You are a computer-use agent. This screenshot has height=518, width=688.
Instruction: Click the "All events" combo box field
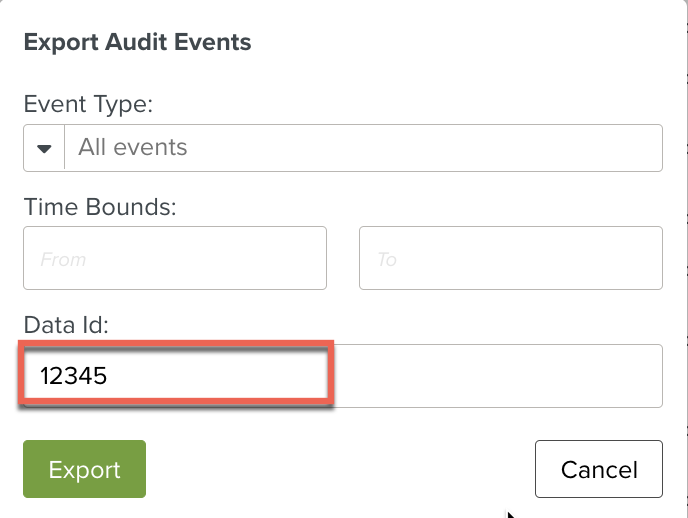tap(362, 148)
